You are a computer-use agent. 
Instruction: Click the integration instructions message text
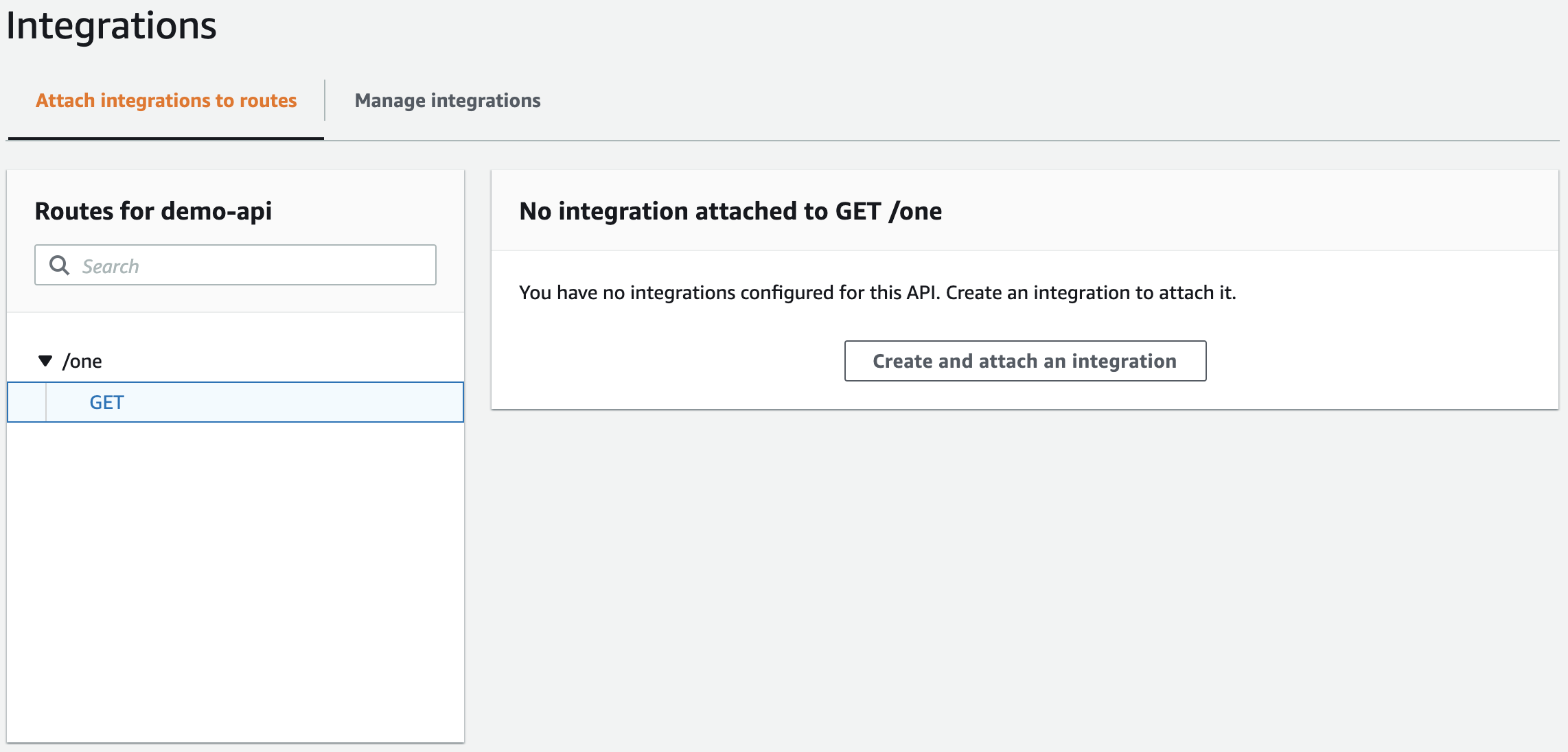click(x=877, y=292)
